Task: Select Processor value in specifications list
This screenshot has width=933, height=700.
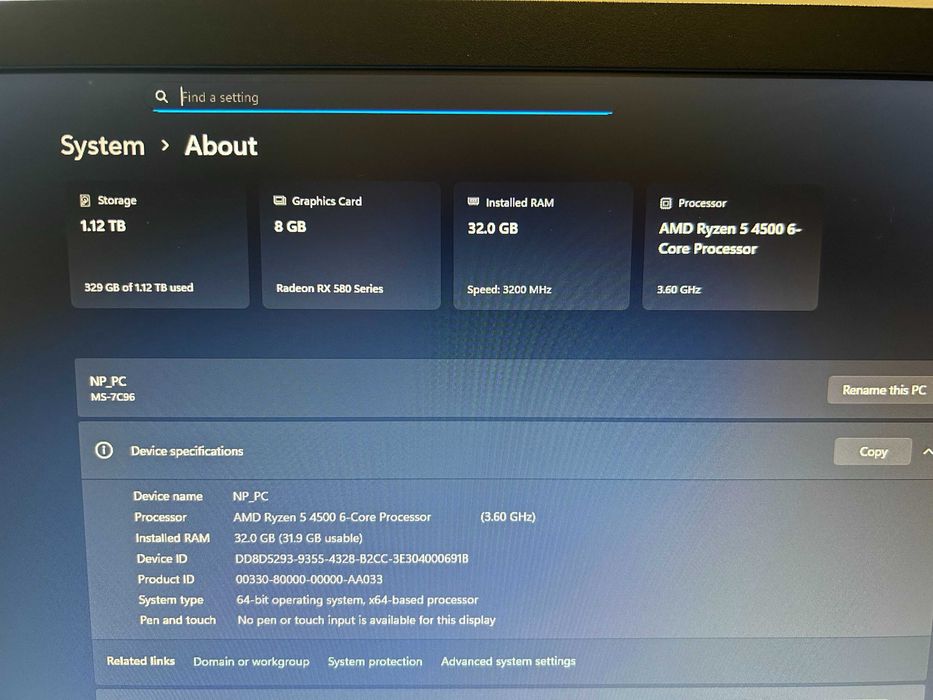Action: coord(332,517)
